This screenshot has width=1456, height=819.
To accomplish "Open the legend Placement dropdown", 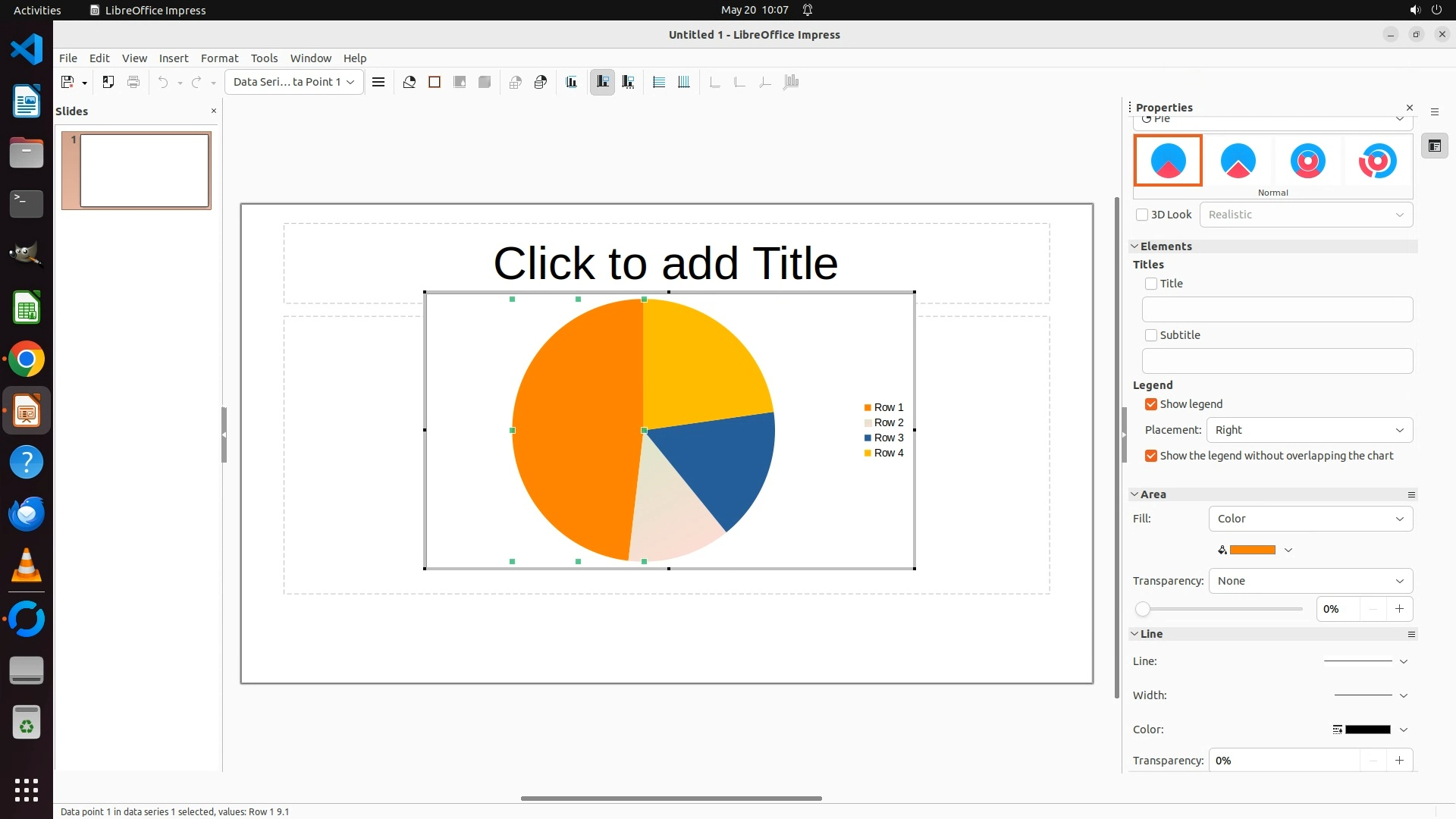I will pyautogui.click(x=1310, y=430).
